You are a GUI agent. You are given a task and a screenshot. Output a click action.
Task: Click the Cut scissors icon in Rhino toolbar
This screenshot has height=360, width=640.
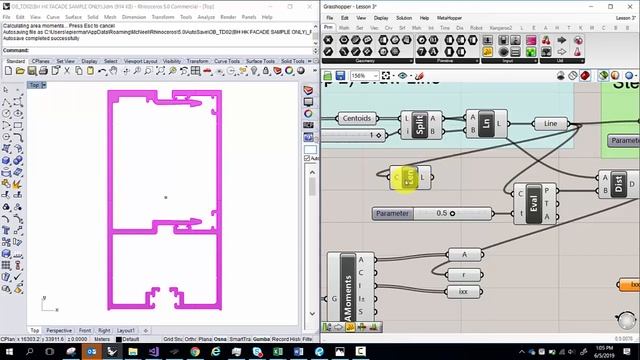[x=67, y=71]
